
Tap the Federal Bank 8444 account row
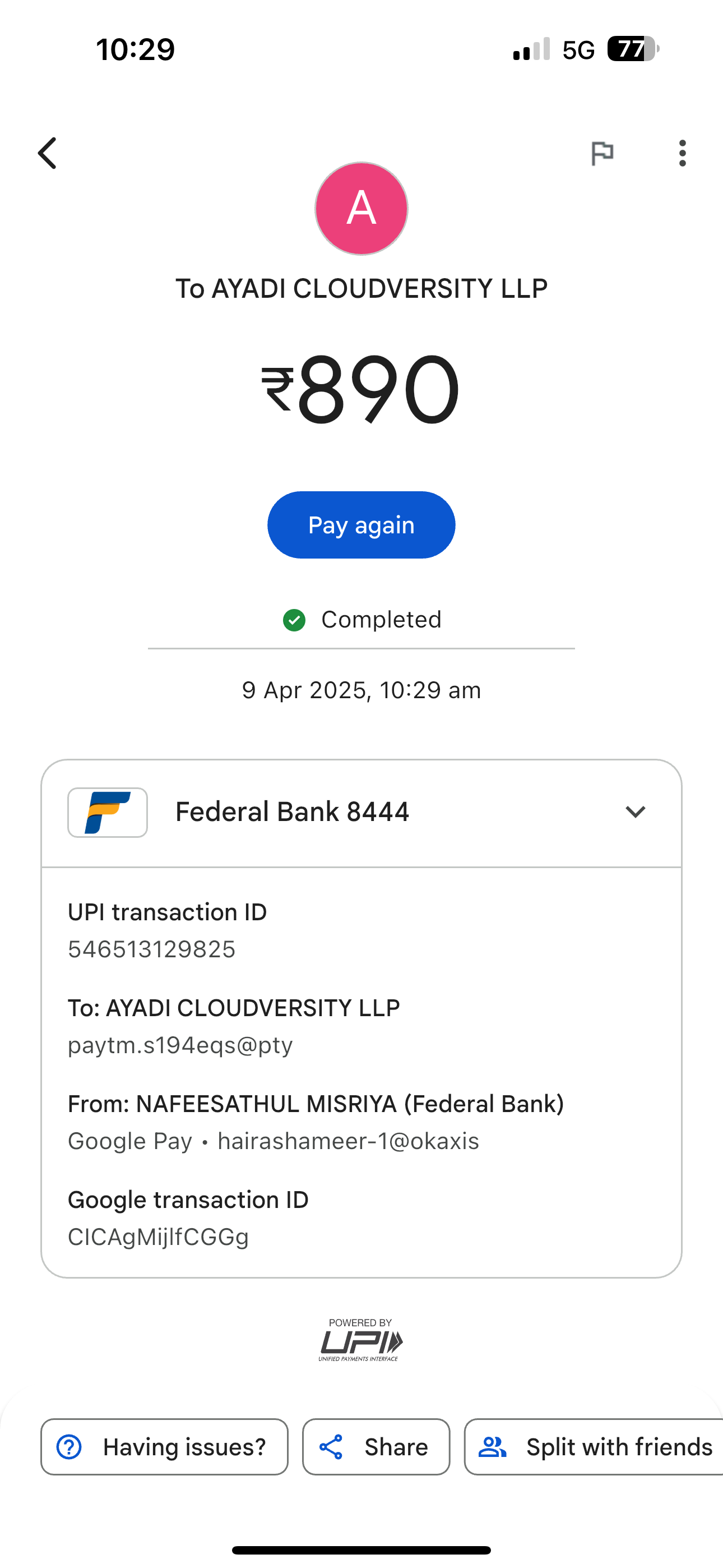click(292, 812)
